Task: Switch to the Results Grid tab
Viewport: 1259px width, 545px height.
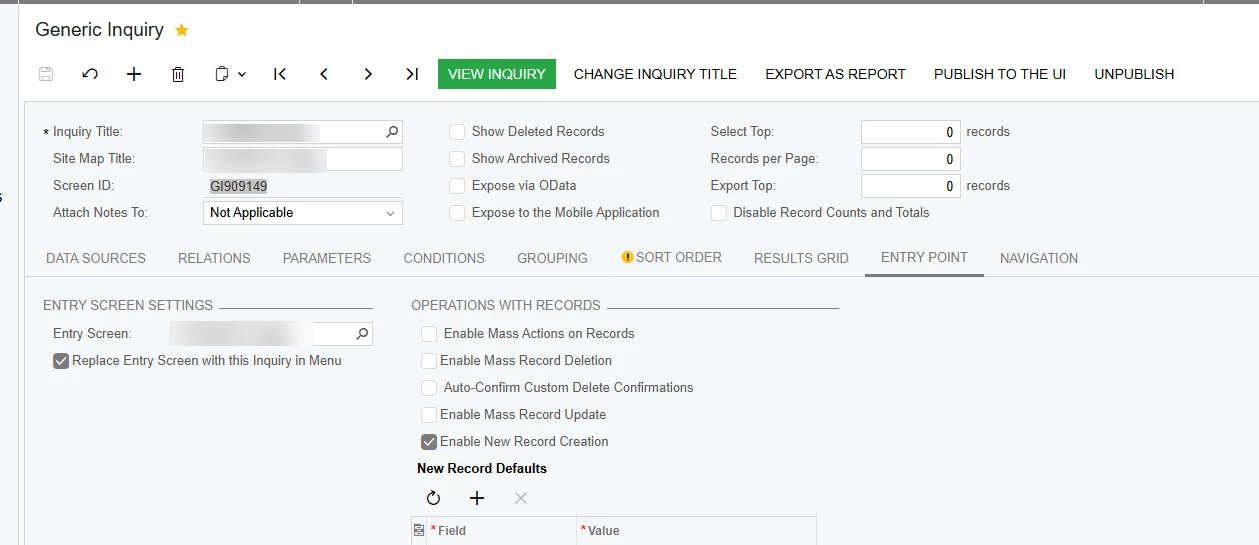Action: 801,258
